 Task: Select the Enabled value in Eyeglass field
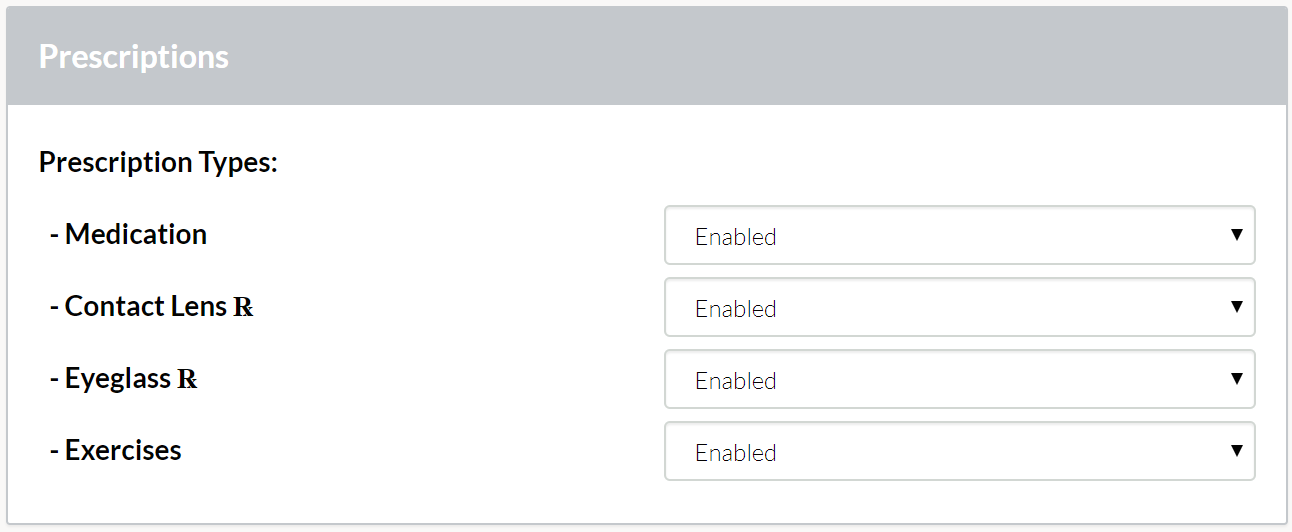[736, 381]
